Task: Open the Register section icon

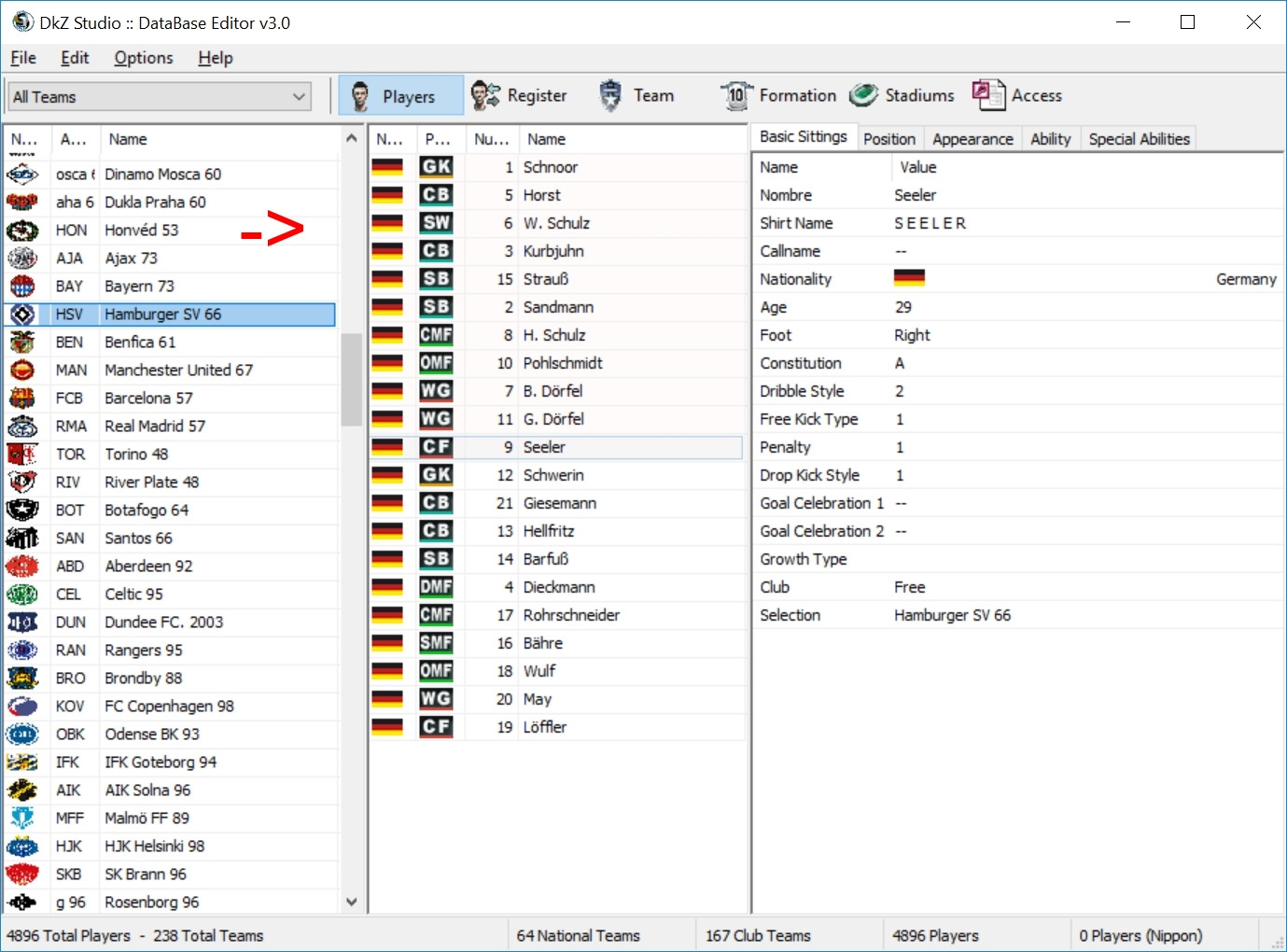Action: 485,95
